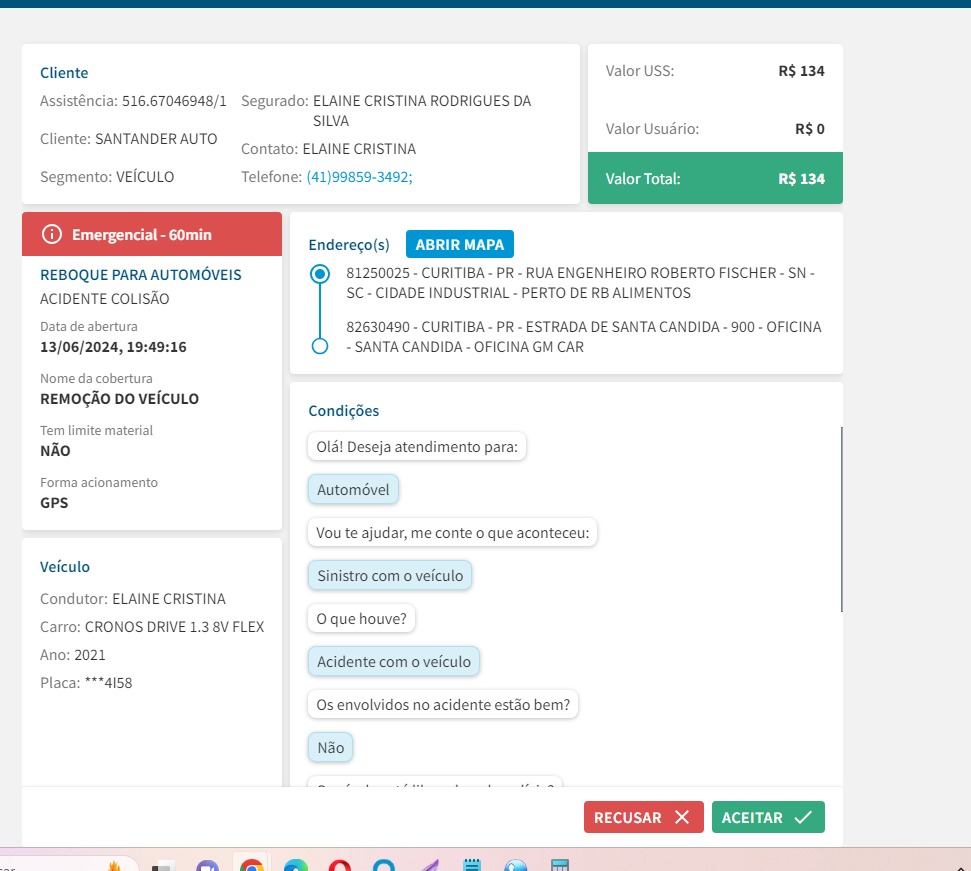971x871 pixels.
Task: Click 'Vou te ajudar, me conte' message
Action: [453, 533]
